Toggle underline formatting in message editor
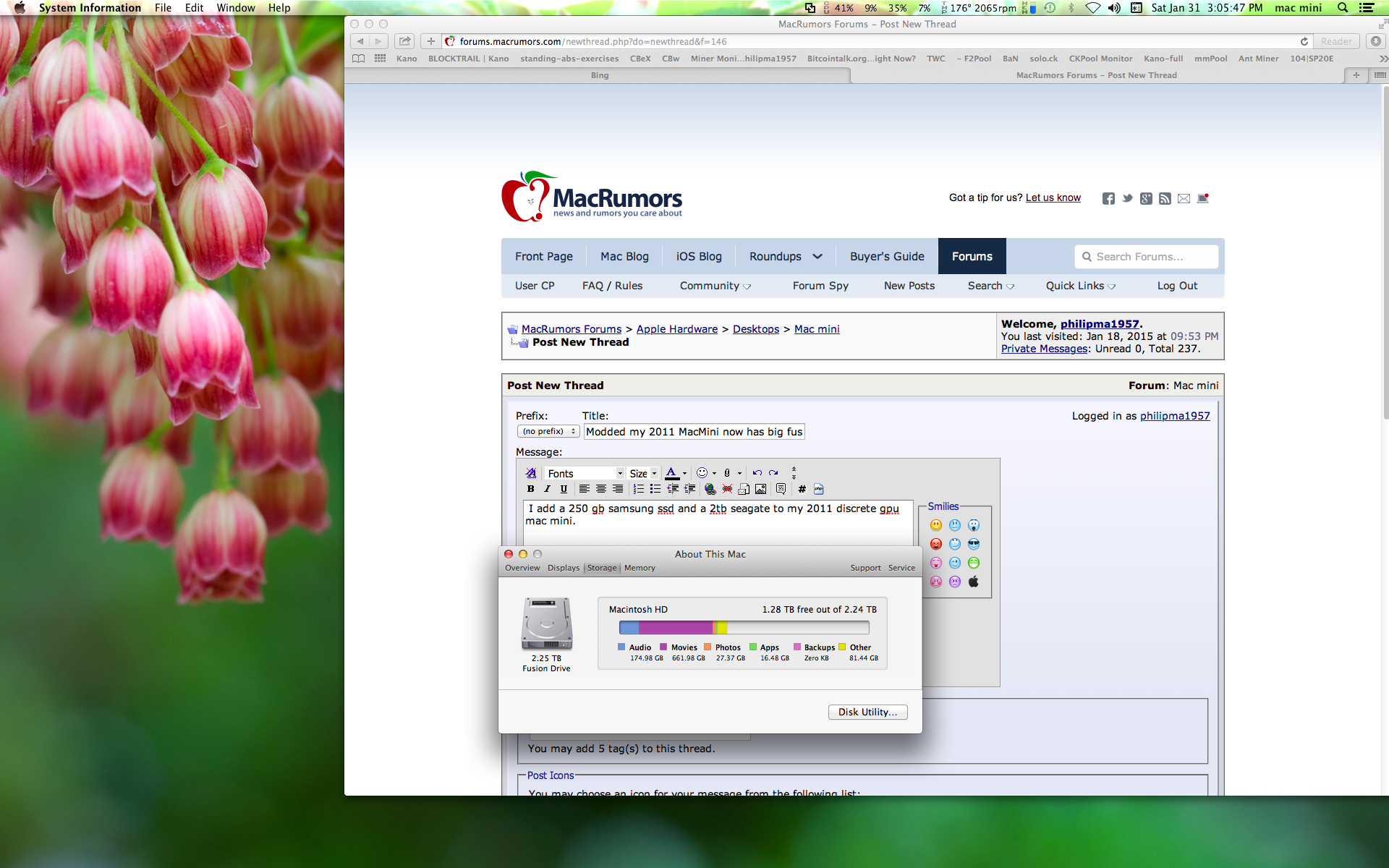This screenshot has width=1389, height=868. 564,489
